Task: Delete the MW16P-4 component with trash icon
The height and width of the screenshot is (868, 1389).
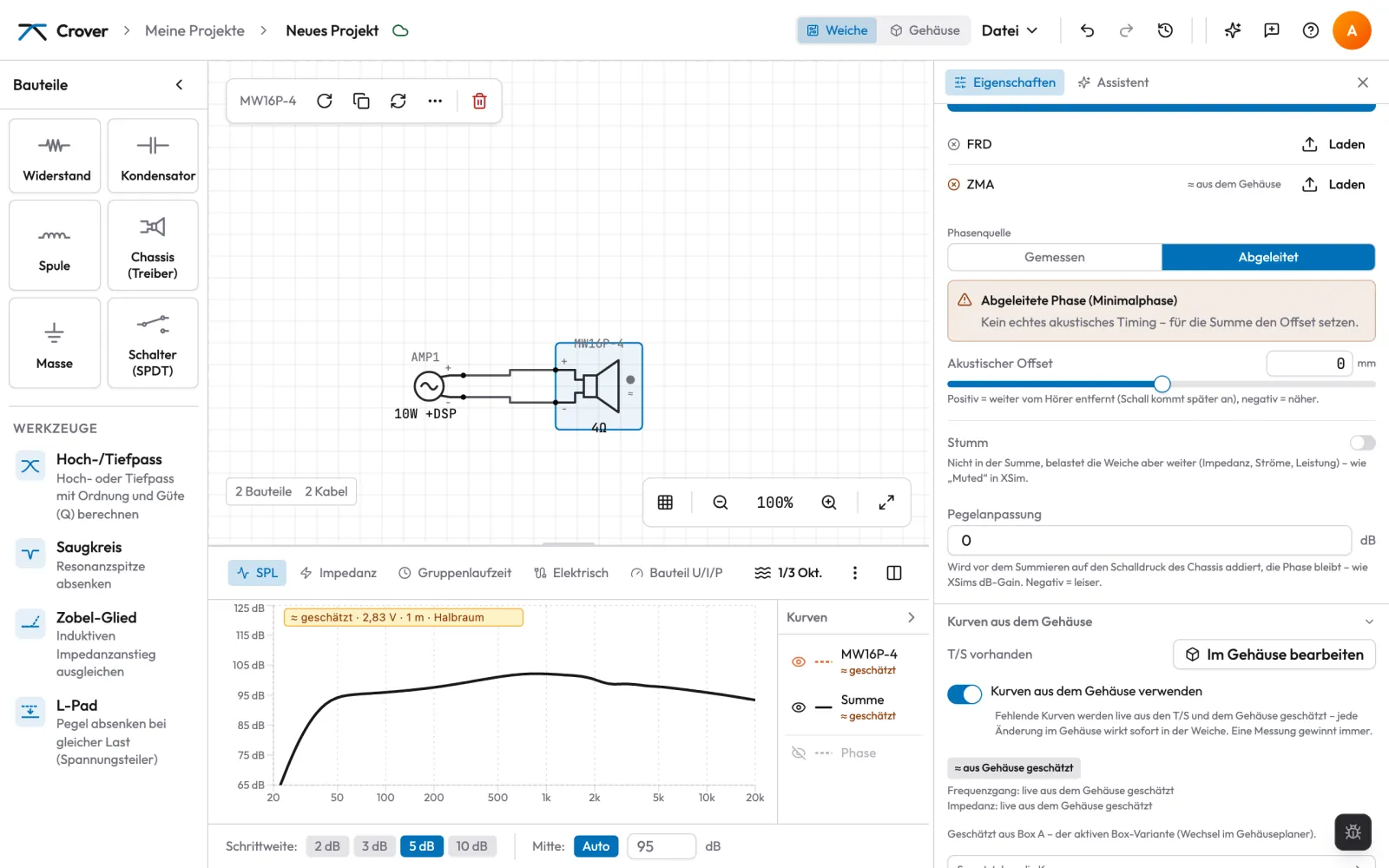Action: 479,101
